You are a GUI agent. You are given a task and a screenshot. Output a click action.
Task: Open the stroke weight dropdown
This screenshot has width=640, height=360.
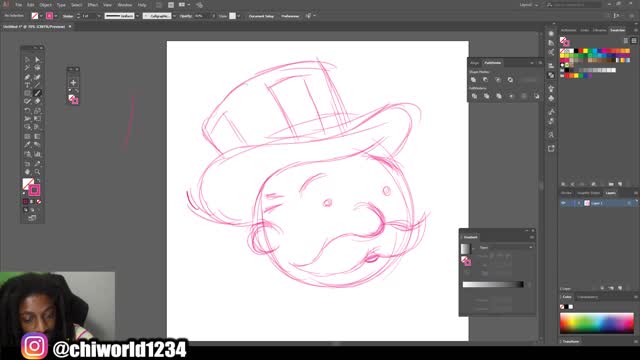99,16
